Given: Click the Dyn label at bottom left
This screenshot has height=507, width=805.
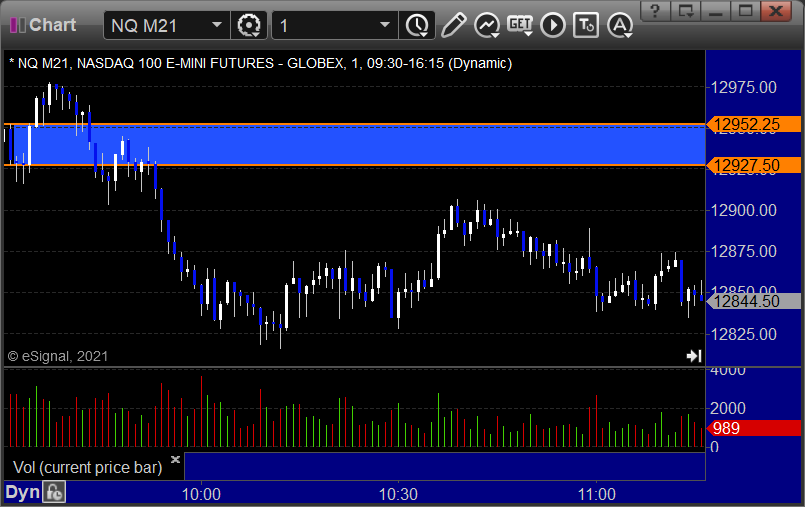Looking at the screenshot, I should click(x=23, y=493).
